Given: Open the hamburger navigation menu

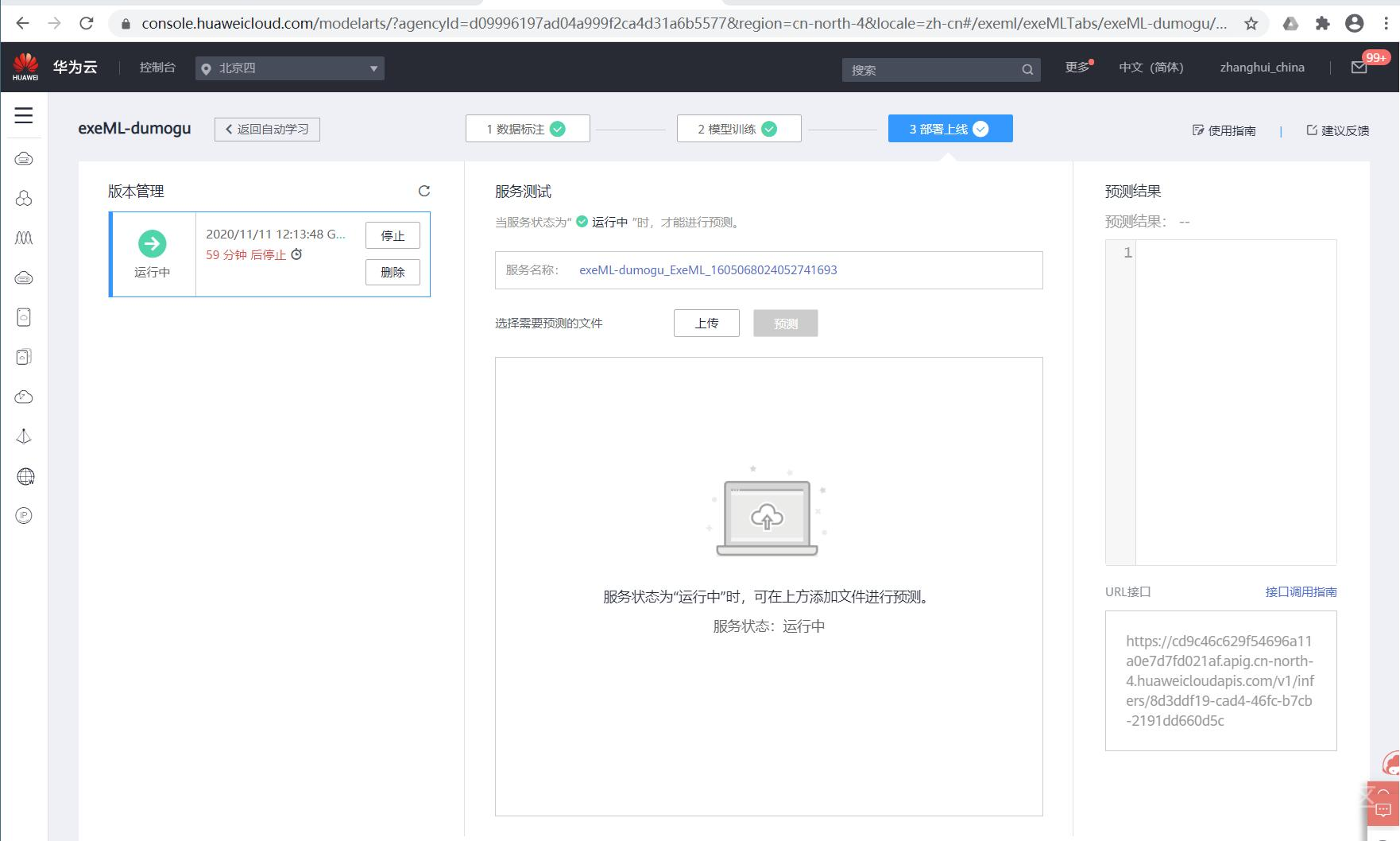Looking at the screenshot, I should click(24, 115).
